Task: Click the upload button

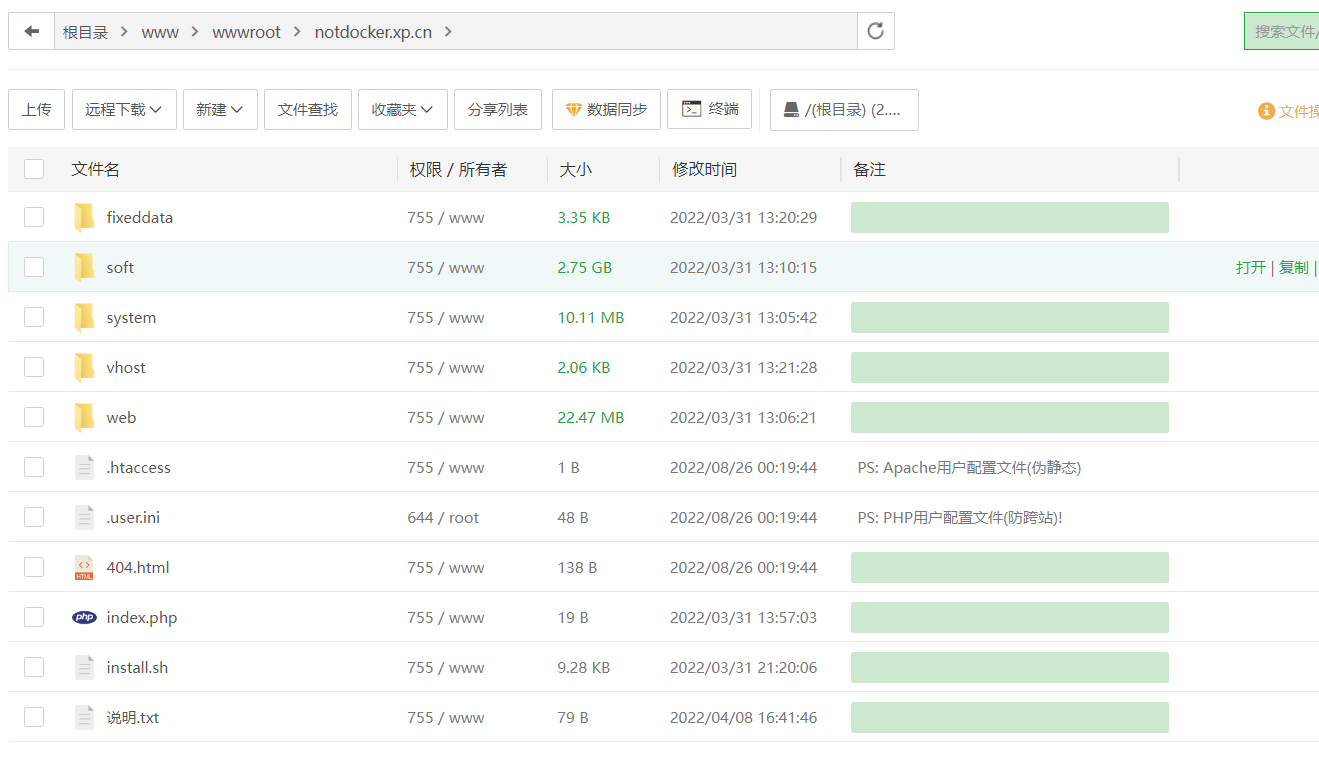Action: click(37, 110)
